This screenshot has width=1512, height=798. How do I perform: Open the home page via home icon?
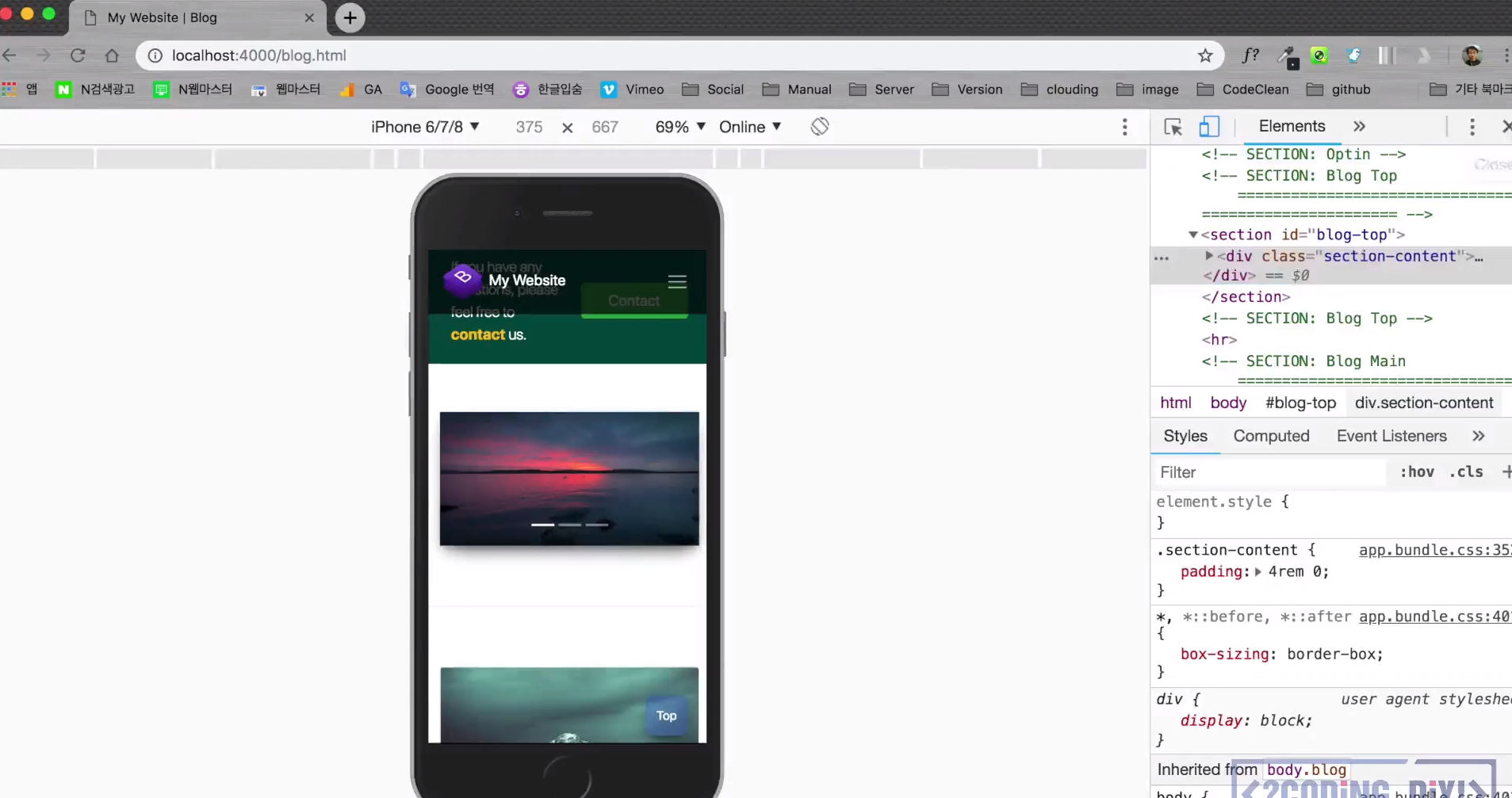[x=112, y=55]
